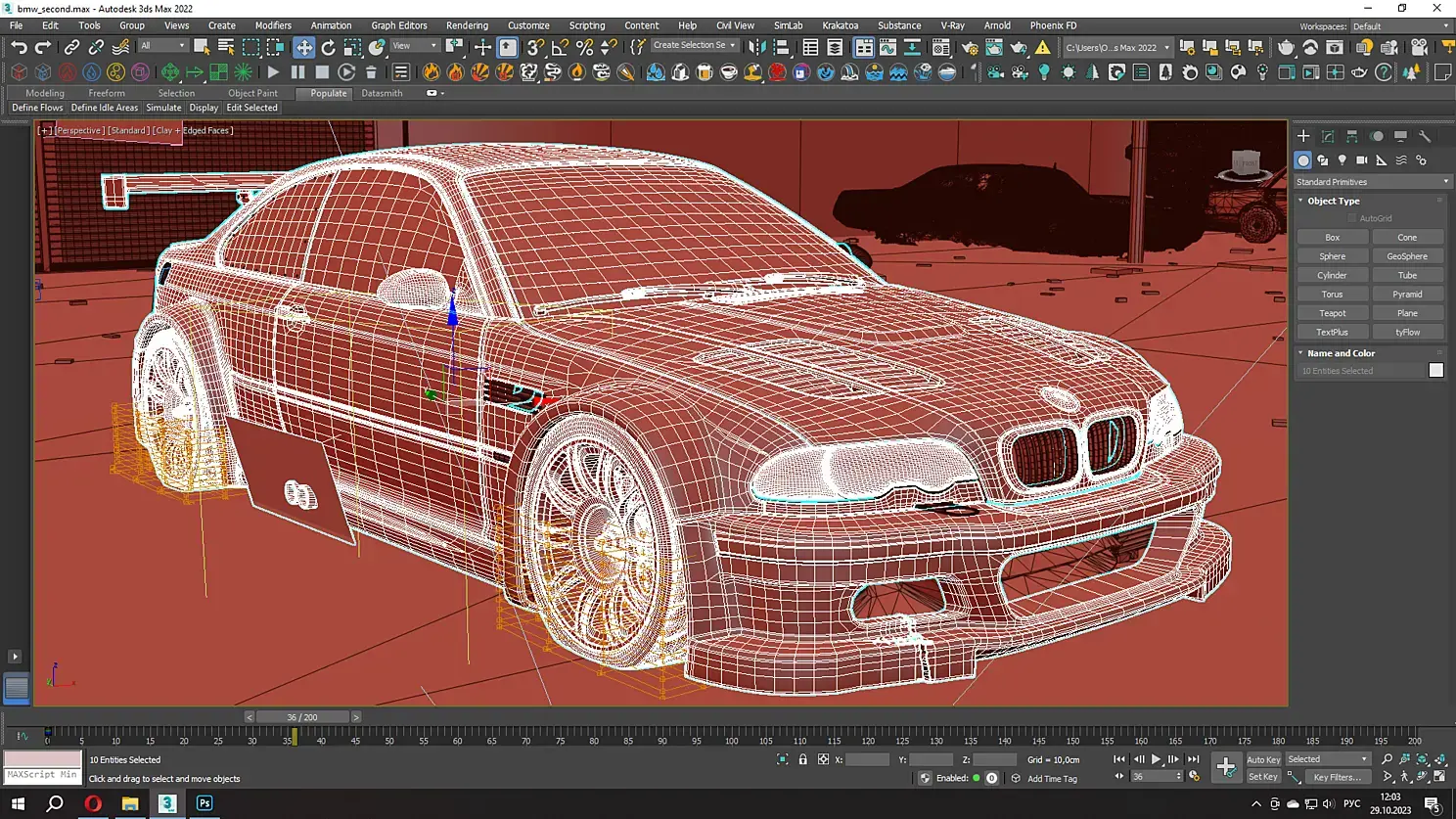1456x819 pixels.
Task: Click the Cameras category icon
Action: (1362, 160)
